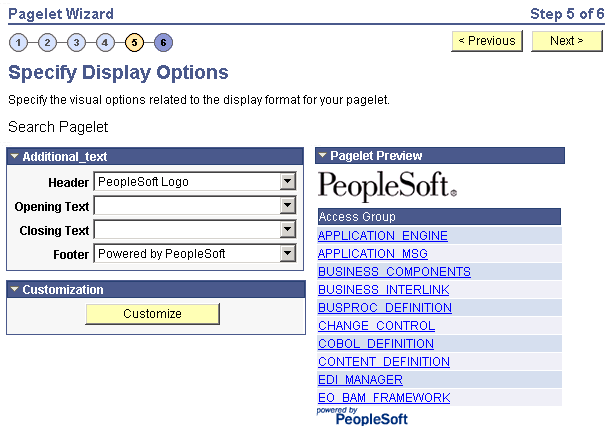Click the Step 5 of 6 label
This screenshot has width=610, height=429.
pyautogui.click(x=567, y=14)
